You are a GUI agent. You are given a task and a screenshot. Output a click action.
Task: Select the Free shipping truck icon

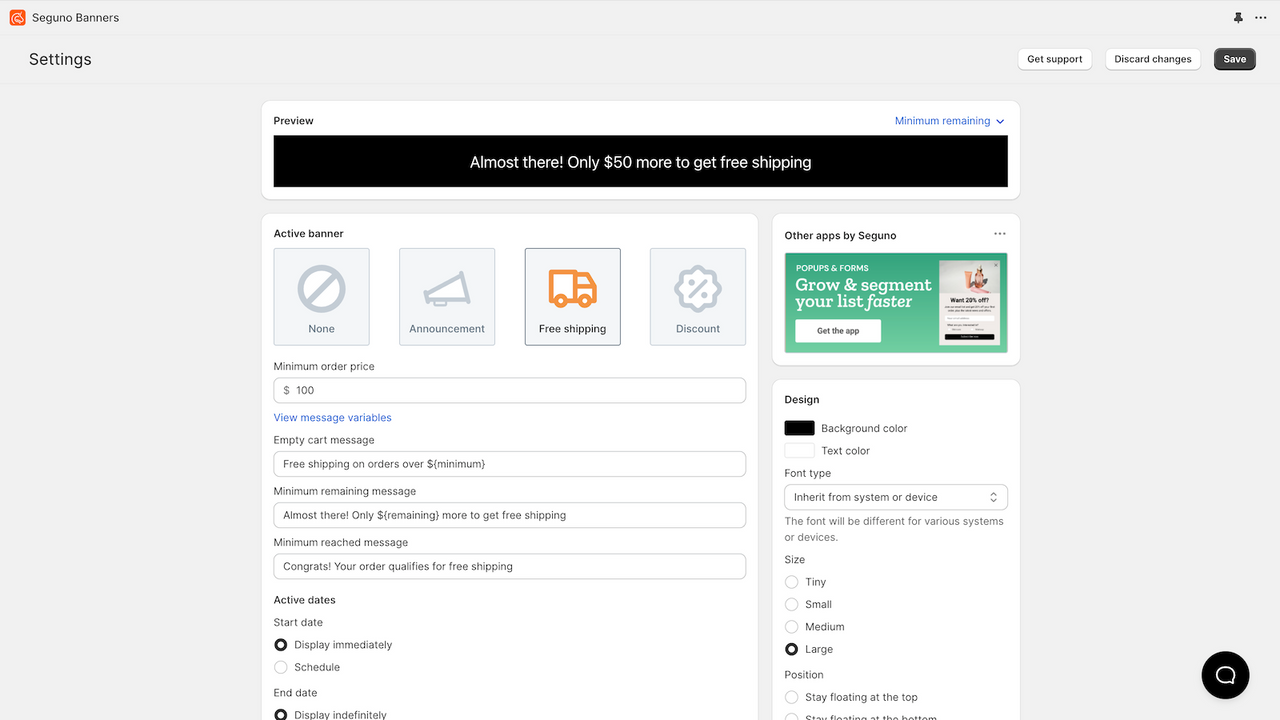572,288
